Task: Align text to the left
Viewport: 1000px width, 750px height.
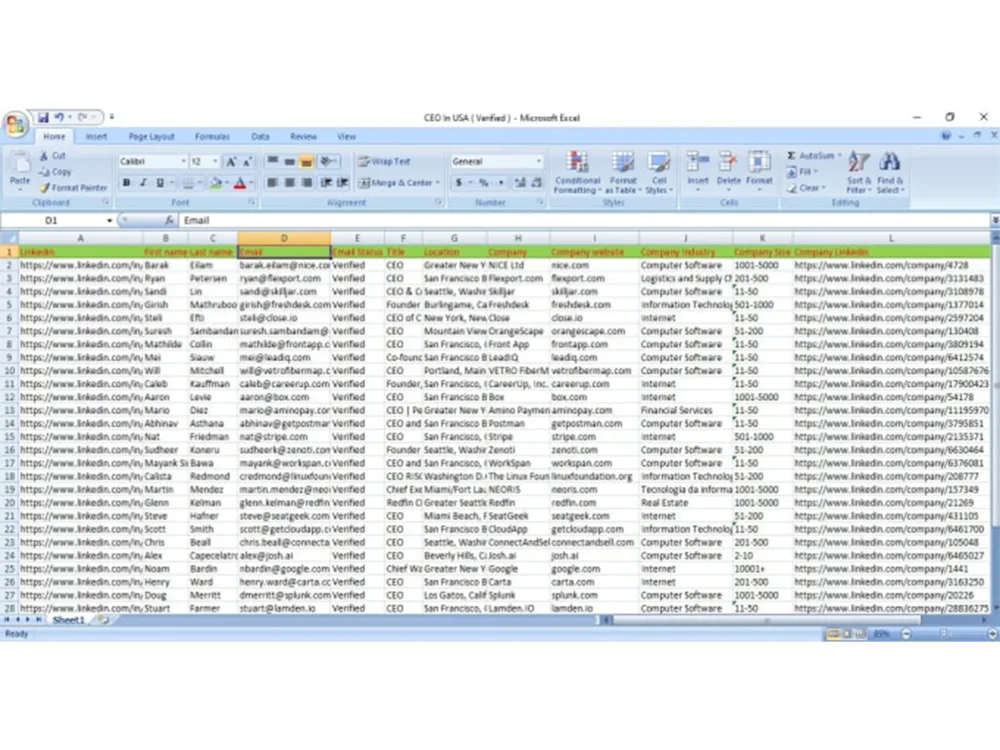Action: tap(272, 183)
